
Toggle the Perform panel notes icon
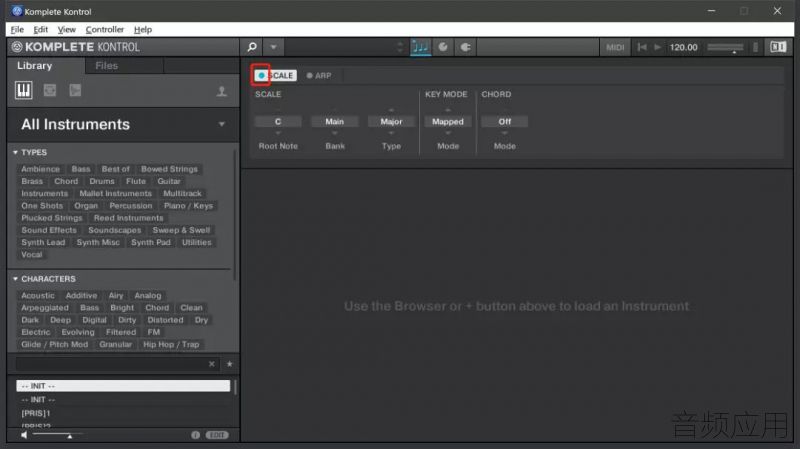[420, 47]
